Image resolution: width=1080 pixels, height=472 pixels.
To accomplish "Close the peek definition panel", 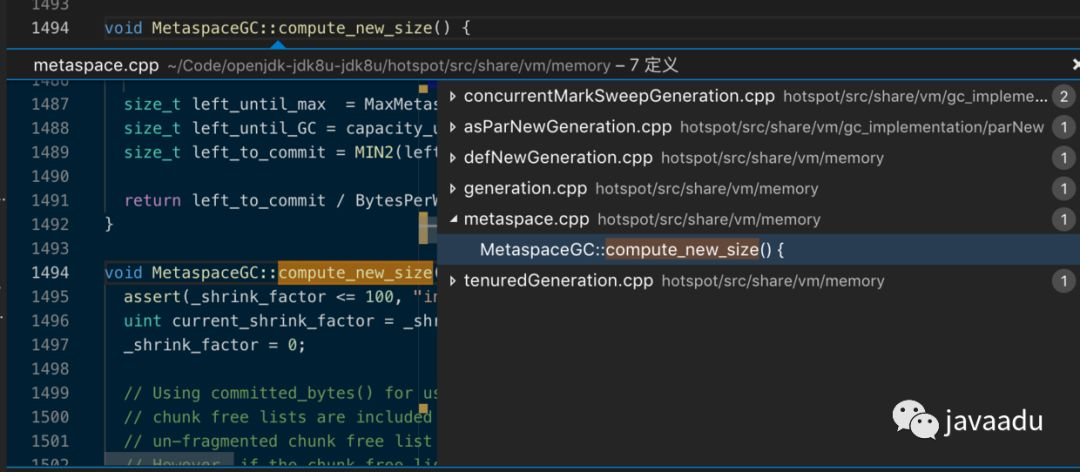I will 1075,65.
